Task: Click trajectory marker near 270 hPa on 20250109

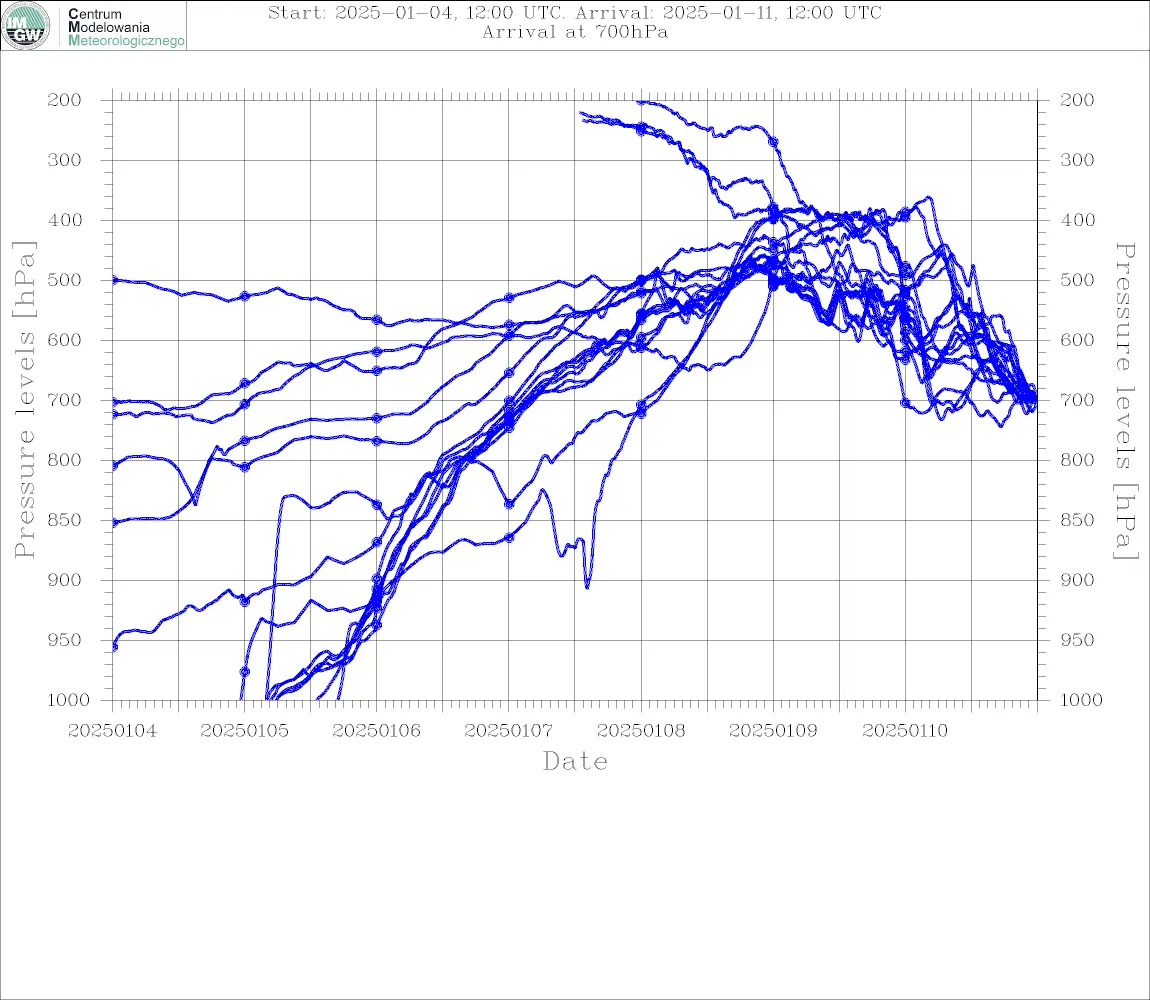Action: (x=773, y=142)
